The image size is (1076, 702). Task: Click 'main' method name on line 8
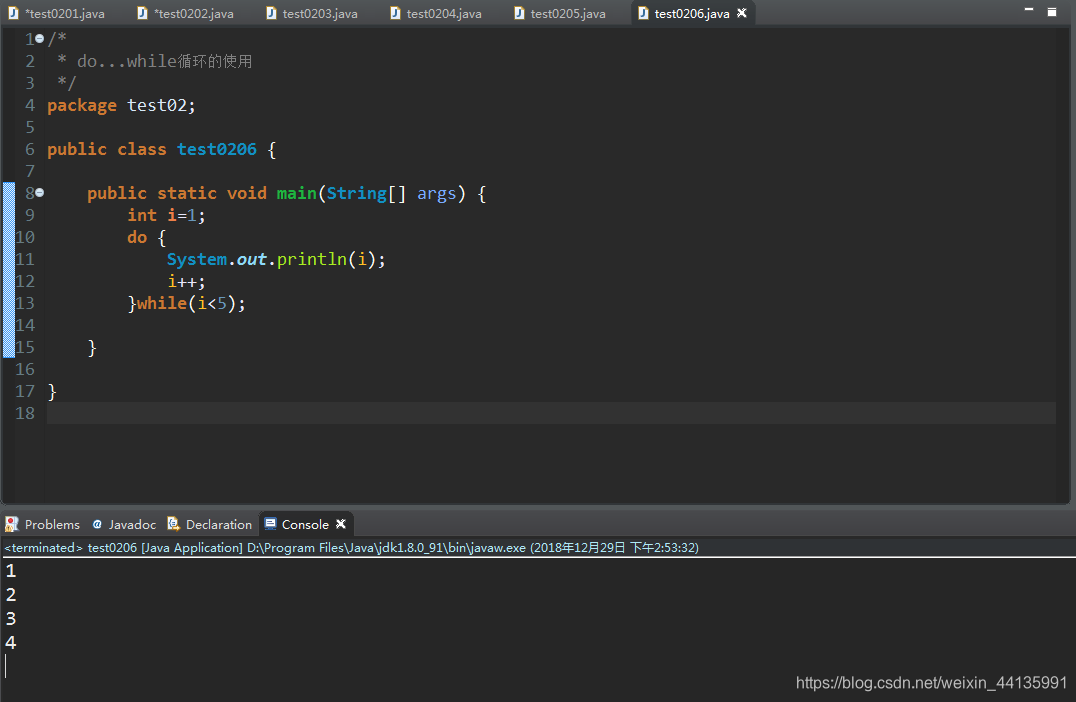click(296, 194)
